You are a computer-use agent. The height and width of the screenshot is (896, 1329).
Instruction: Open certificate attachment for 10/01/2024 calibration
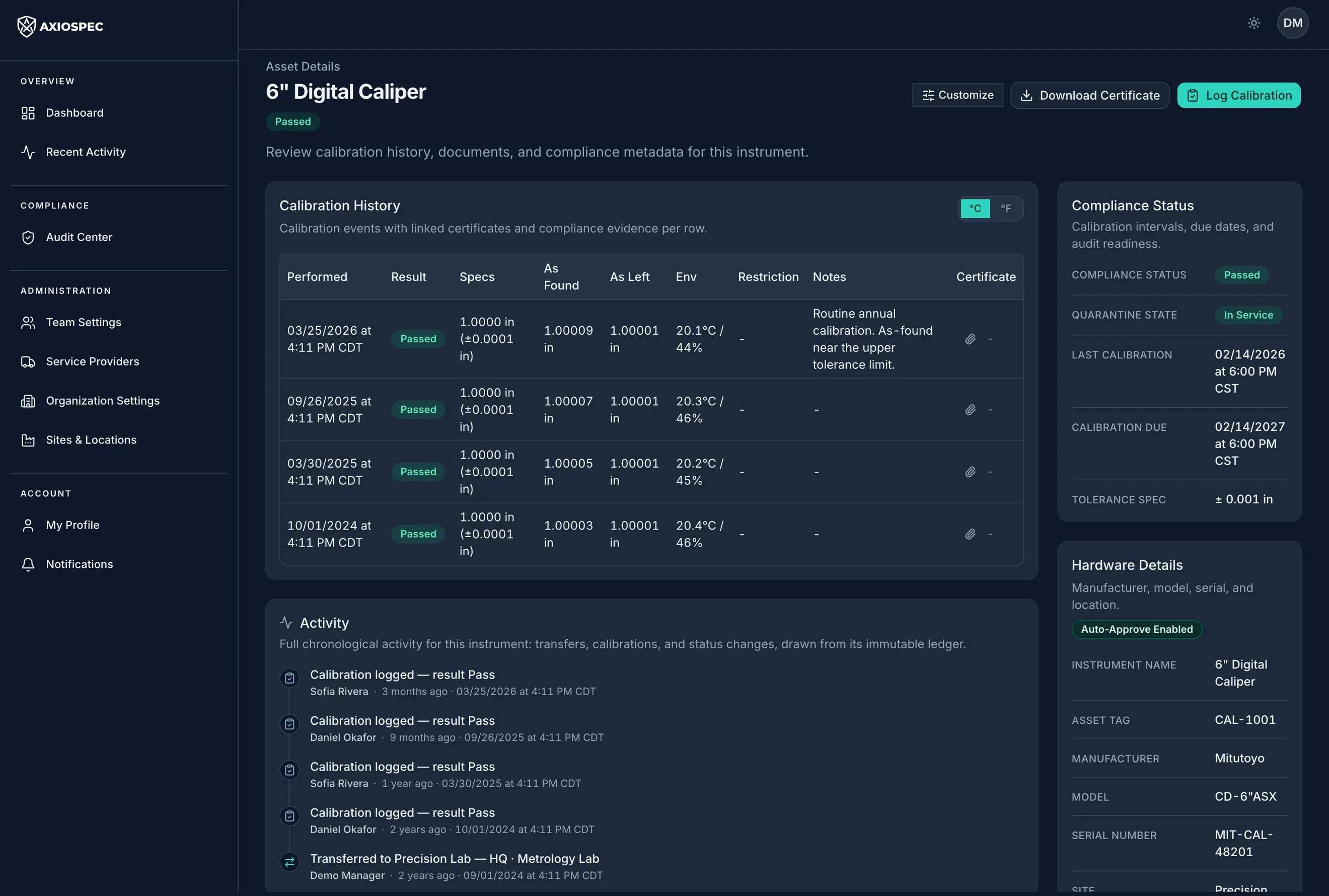pyautogui.click(x=970, y=534)
